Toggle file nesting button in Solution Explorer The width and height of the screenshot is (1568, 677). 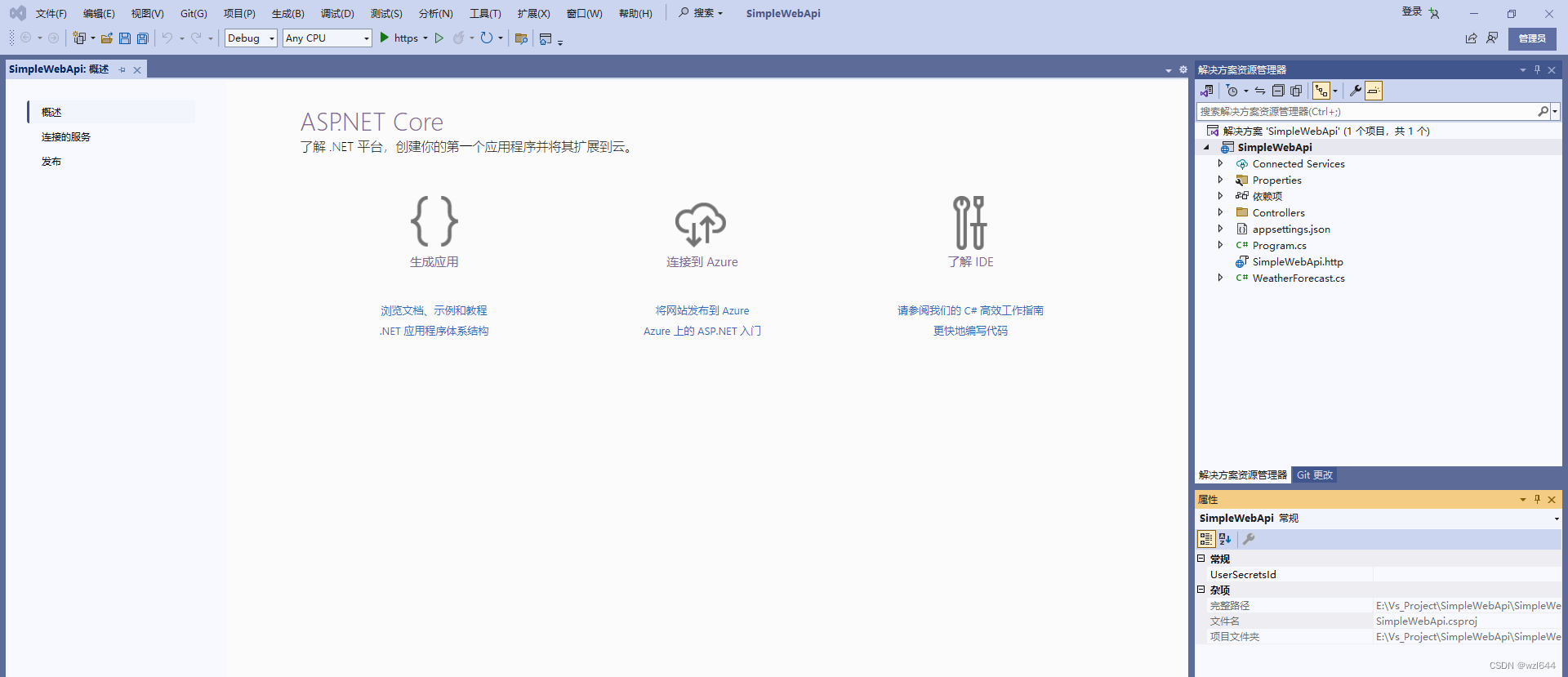(1321, 91)
